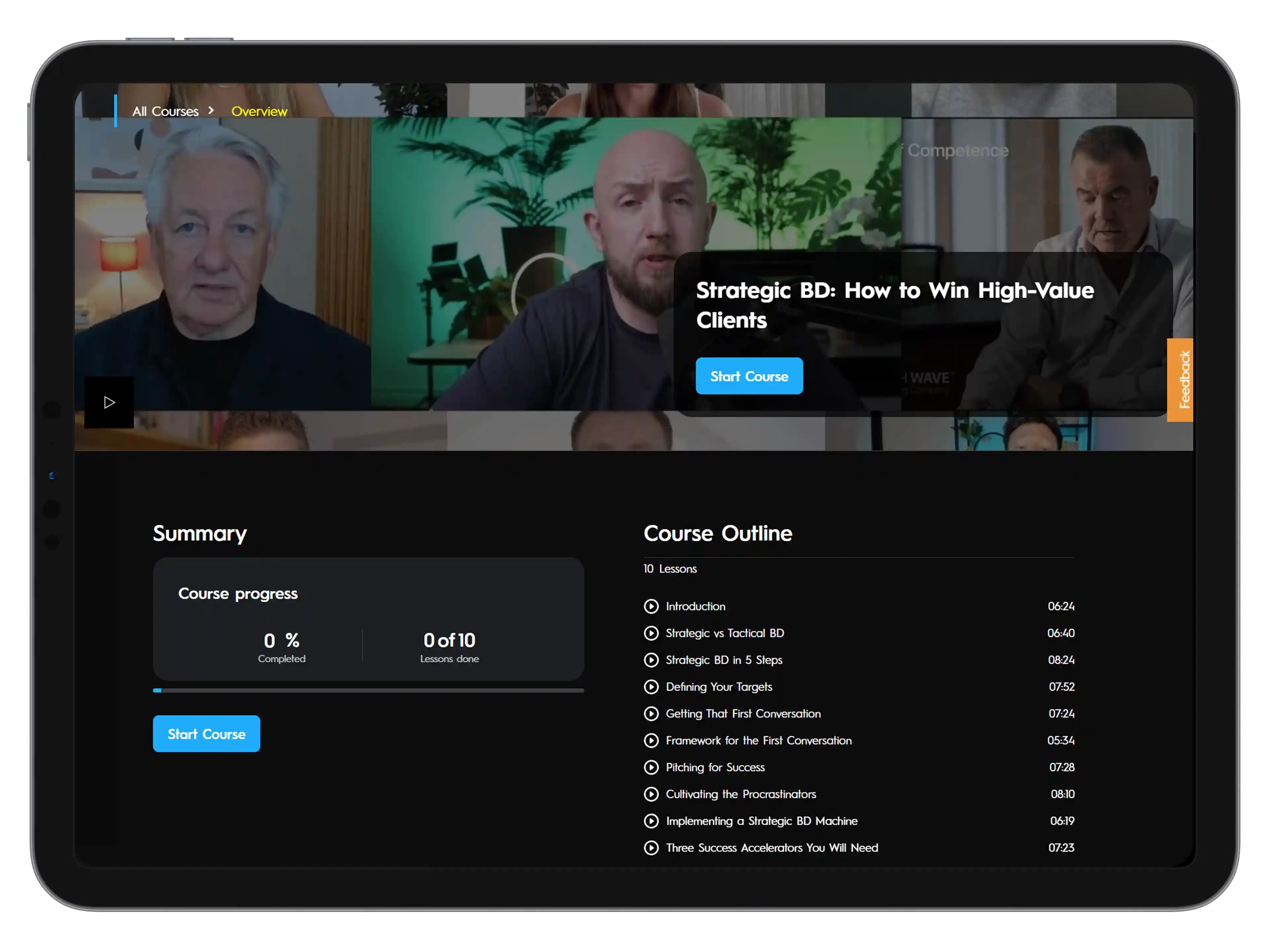Click play icon for Strategic vs Tactical BD
The image size is (1270, 952).
[x=651, y=633]
